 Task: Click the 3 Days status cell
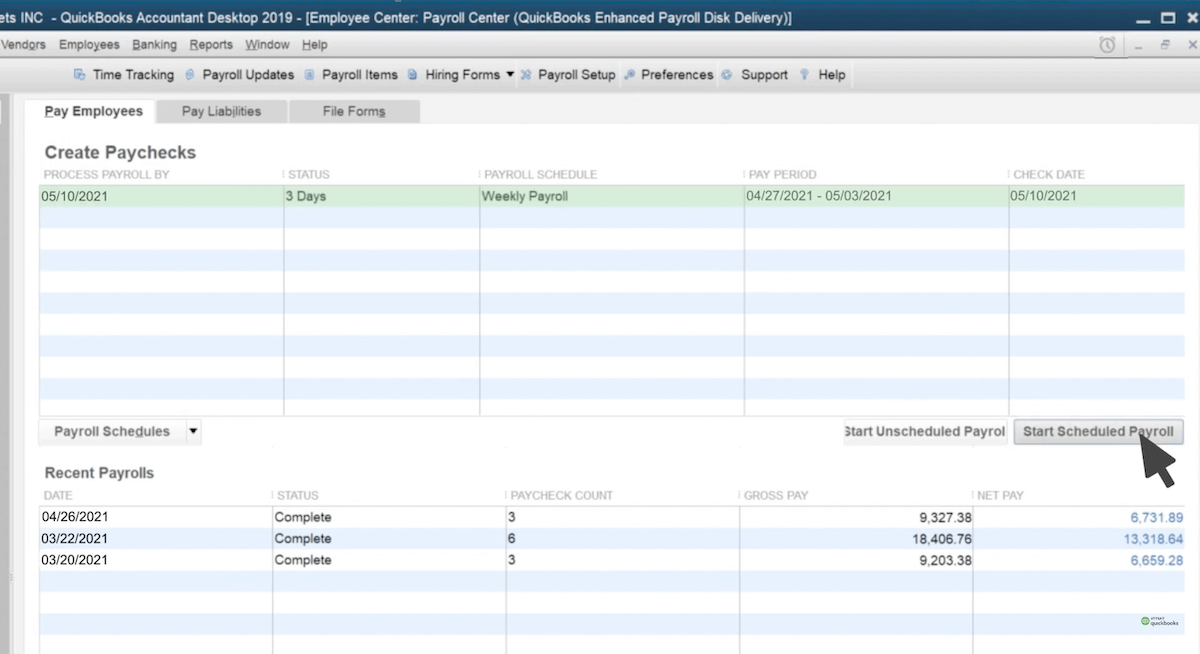(382, 196)
